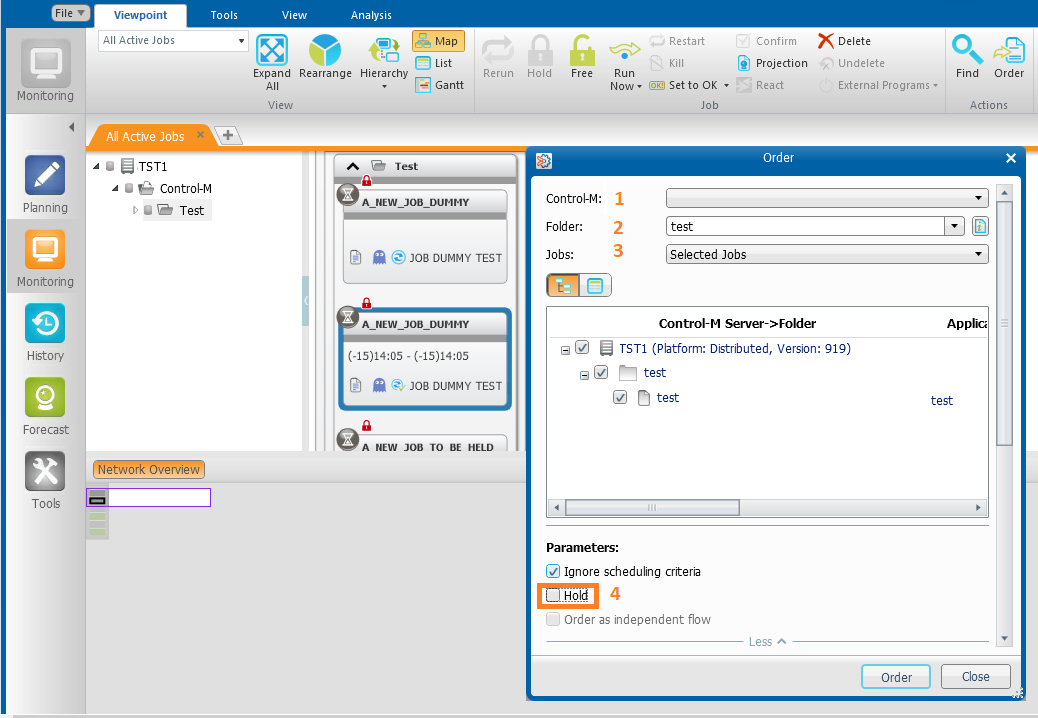The image size is (1038, 718).
Task: Open the Tools ribbon tab
Action: pos(224,15)
